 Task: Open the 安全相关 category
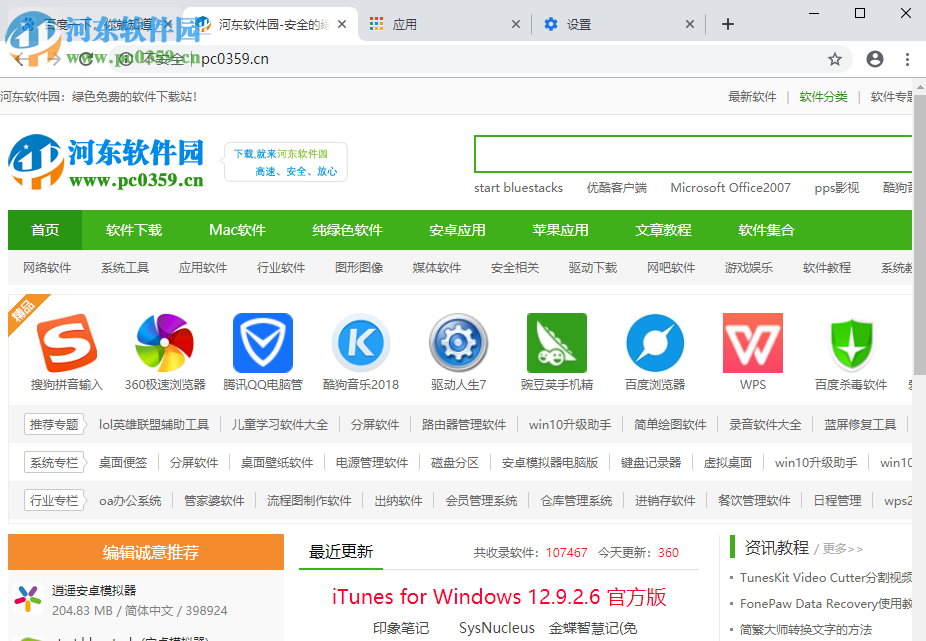point(514,268)
